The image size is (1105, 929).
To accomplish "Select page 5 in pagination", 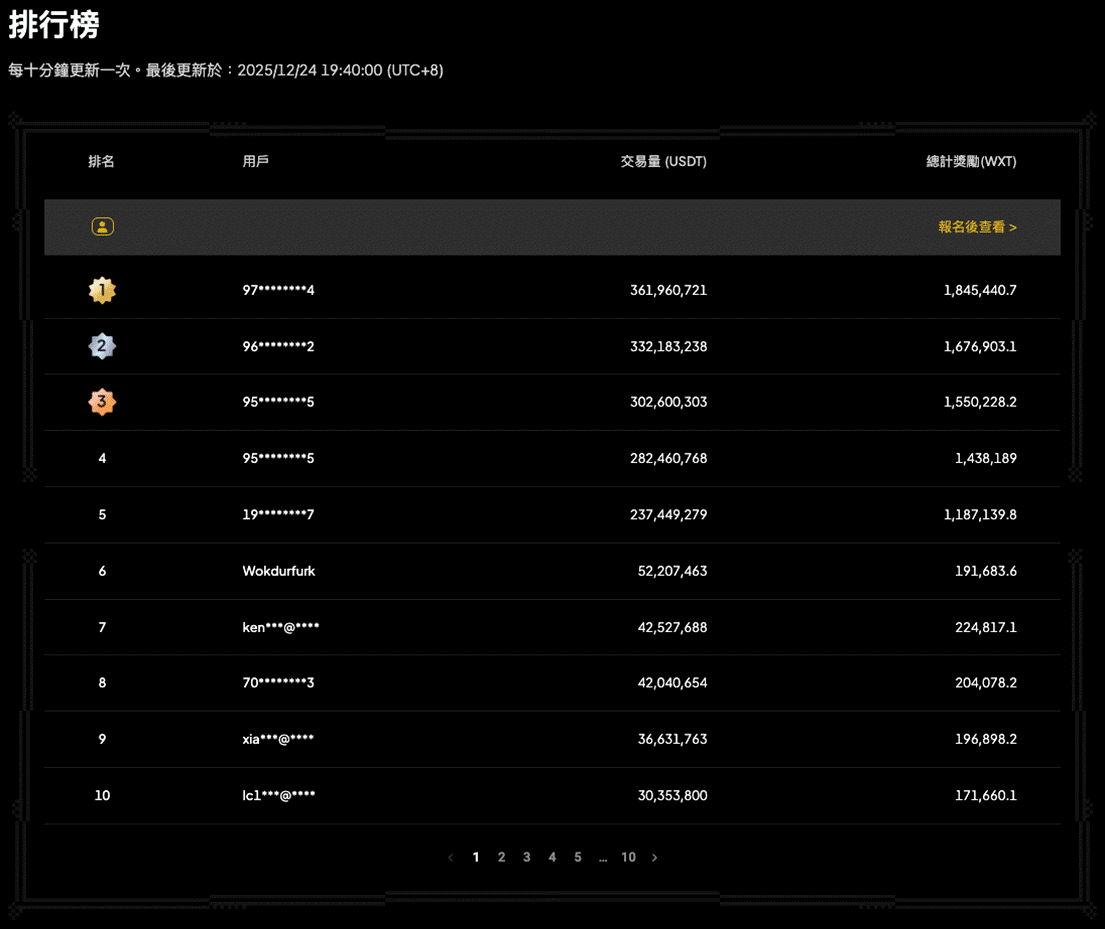I will point(577,857).
